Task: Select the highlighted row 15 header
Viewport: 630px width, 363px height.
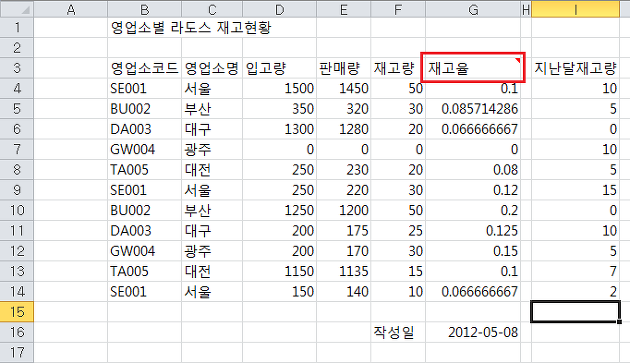Action: point(17,312)
